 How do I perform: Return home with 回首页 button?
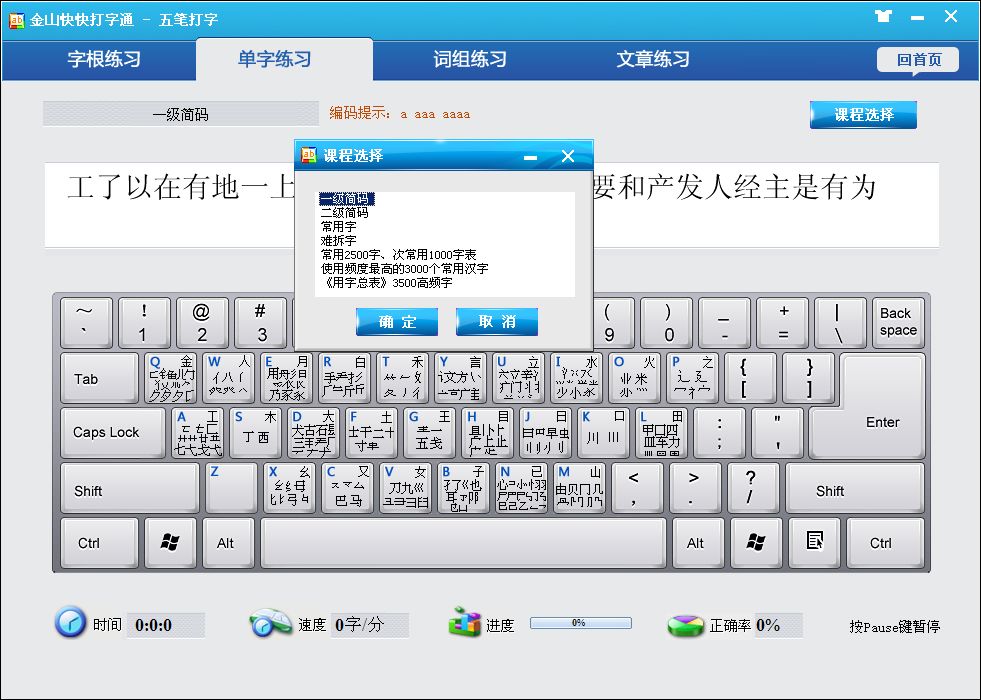click(918, 60)
